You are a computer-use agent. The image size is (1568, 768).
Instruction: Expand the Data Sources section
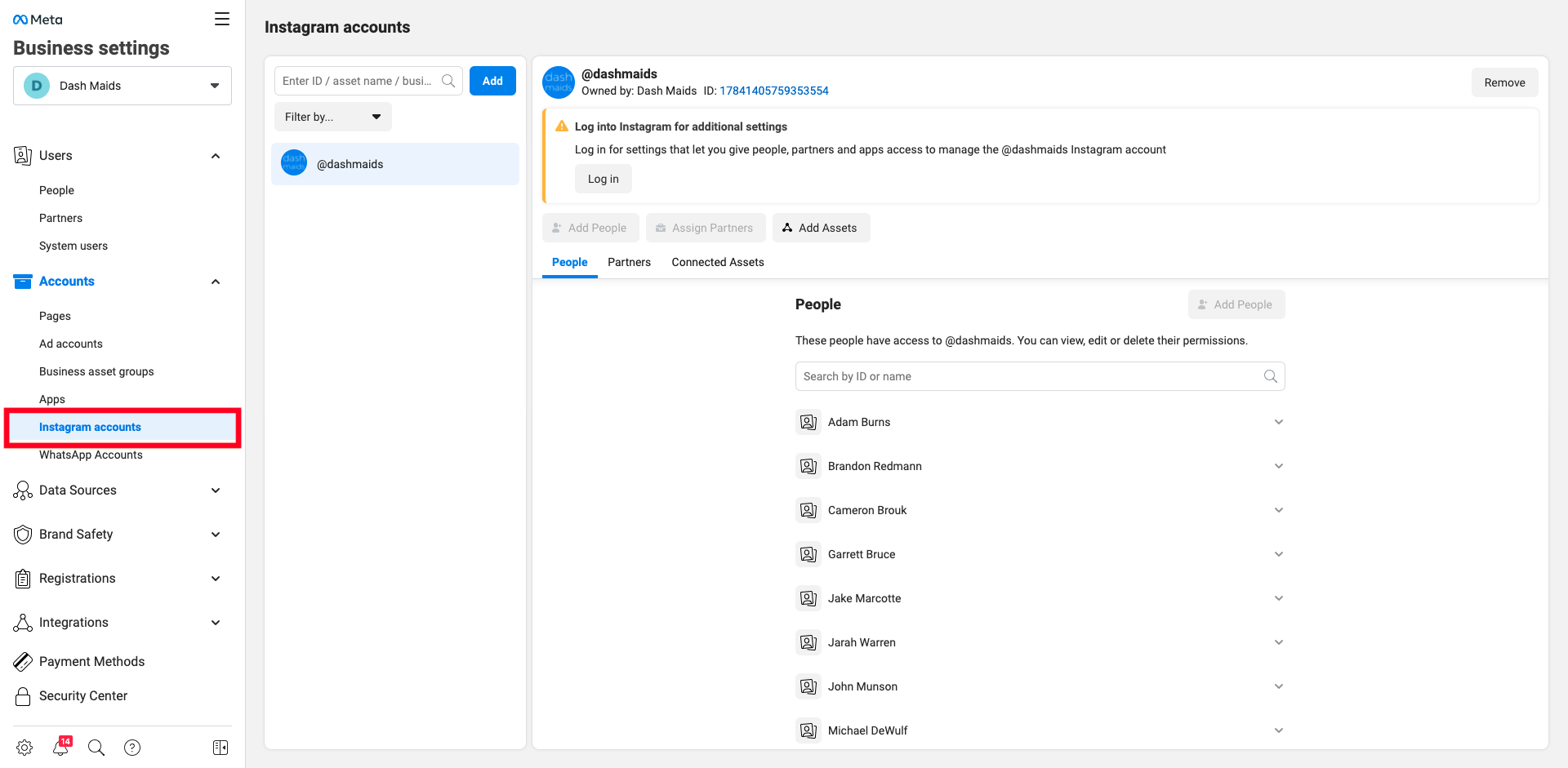pos(216,491)
